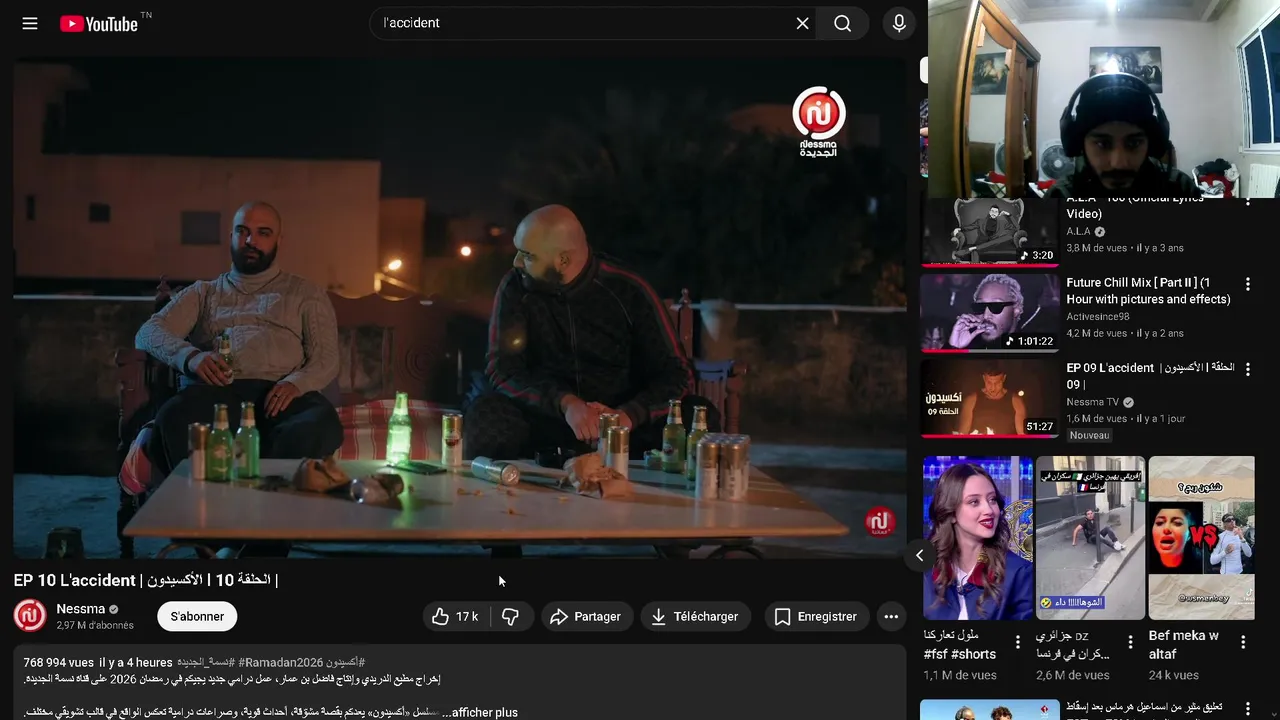Open more actions three-dot menu below video
This screenshot has width=1280, height=720.
[x=891, y=617]
